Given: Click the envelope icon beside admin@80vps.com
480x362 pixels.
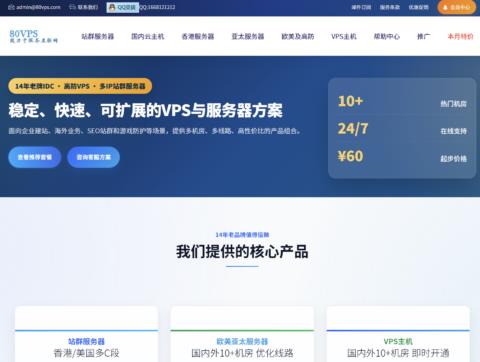Looking at the screenshot, I should (11, 7).
